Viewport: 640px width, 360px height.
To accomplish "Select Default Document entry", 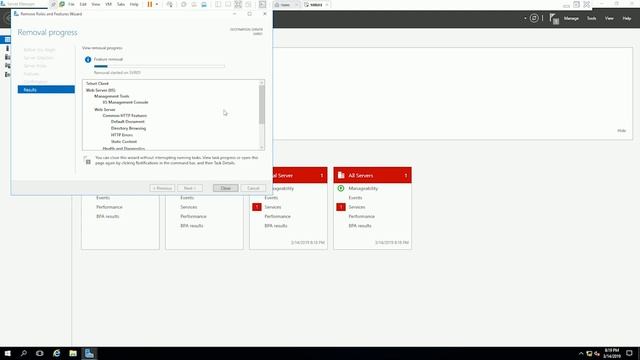I will 127,122.
